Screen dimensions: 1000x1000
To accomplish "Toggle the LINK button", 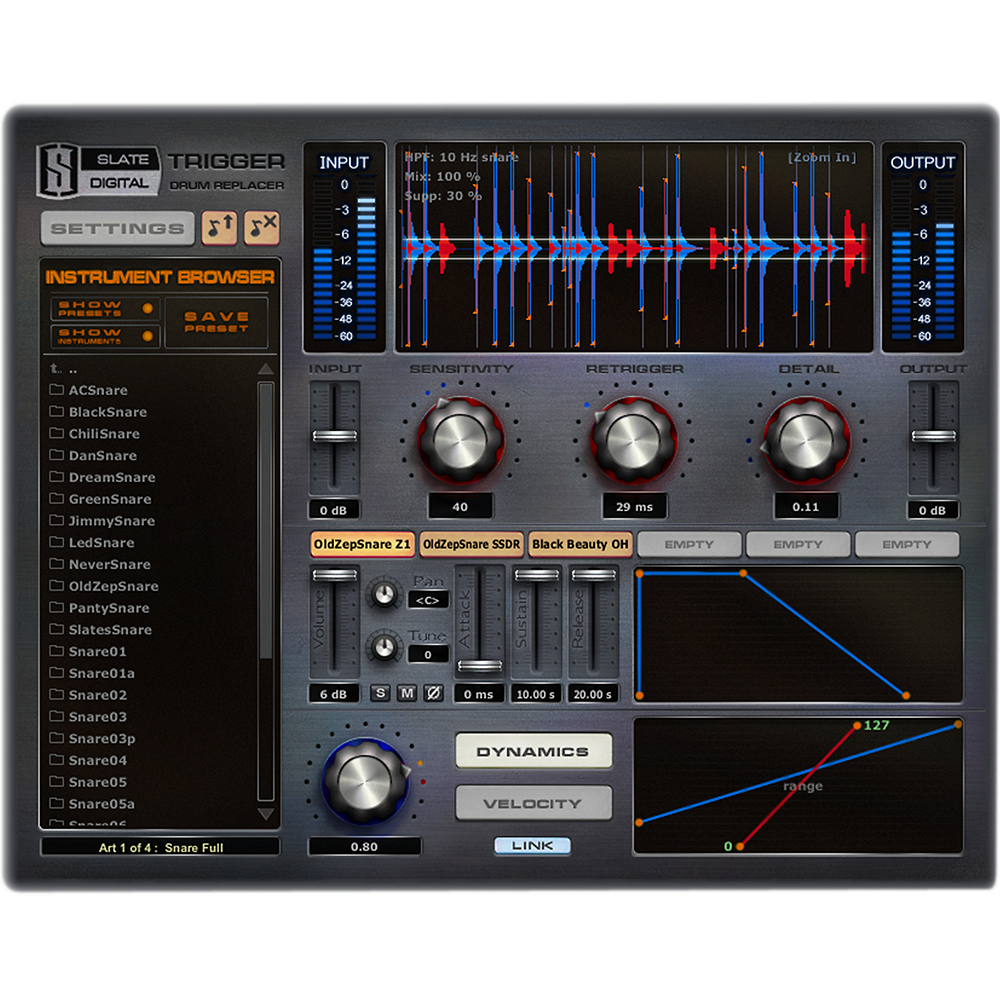I will (x=532, y=846).
